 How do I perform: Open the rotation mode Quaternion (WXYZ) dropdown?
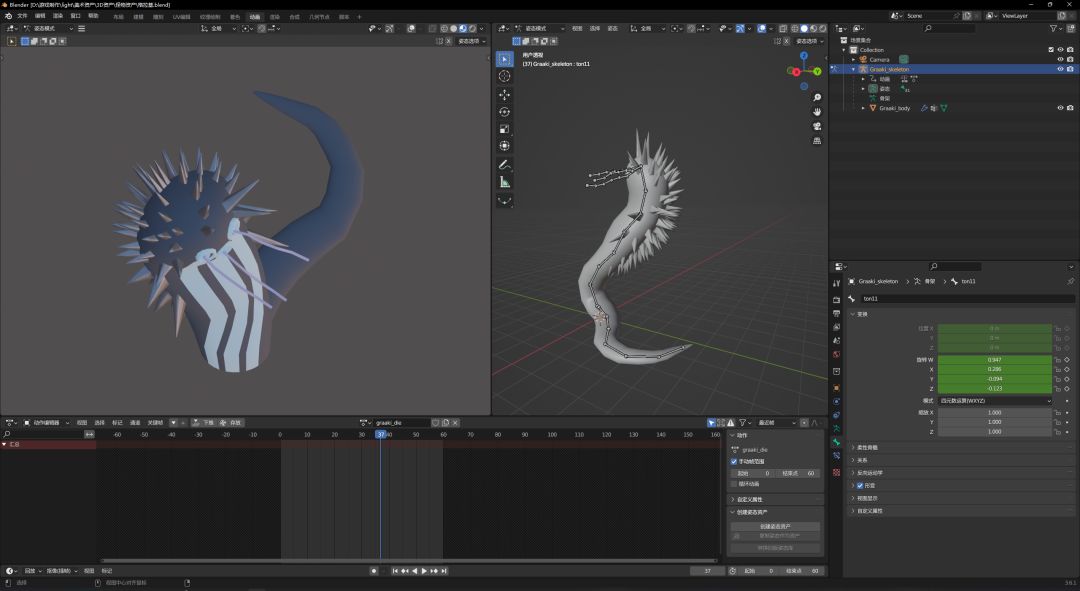click(994, 401)
